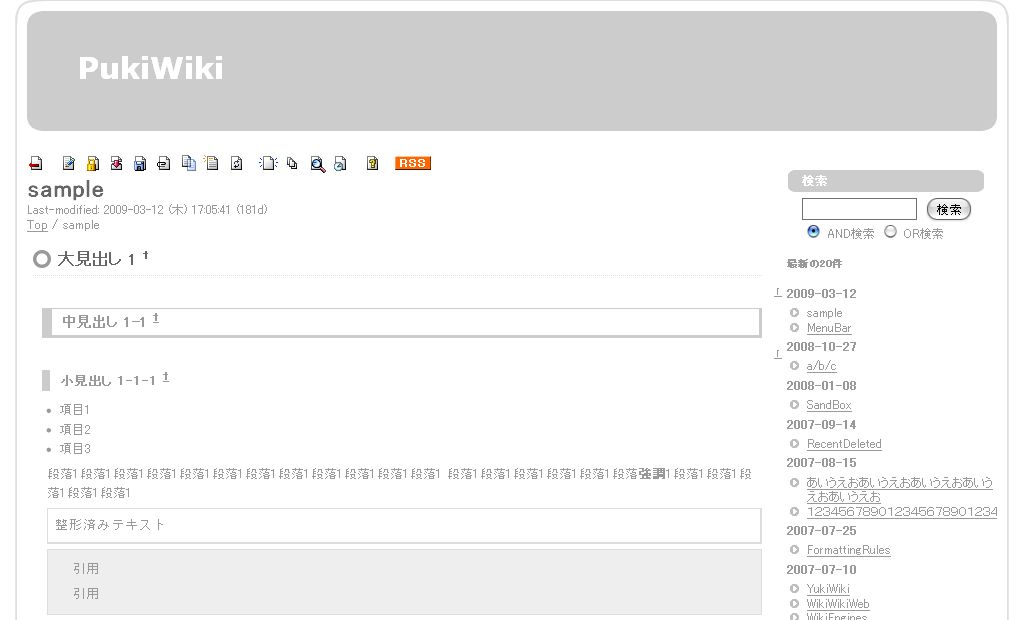Click the Backup floppy disk icon
This screenshot has height=620, width=1028.
pyautogui.click(x=140, y=164)
